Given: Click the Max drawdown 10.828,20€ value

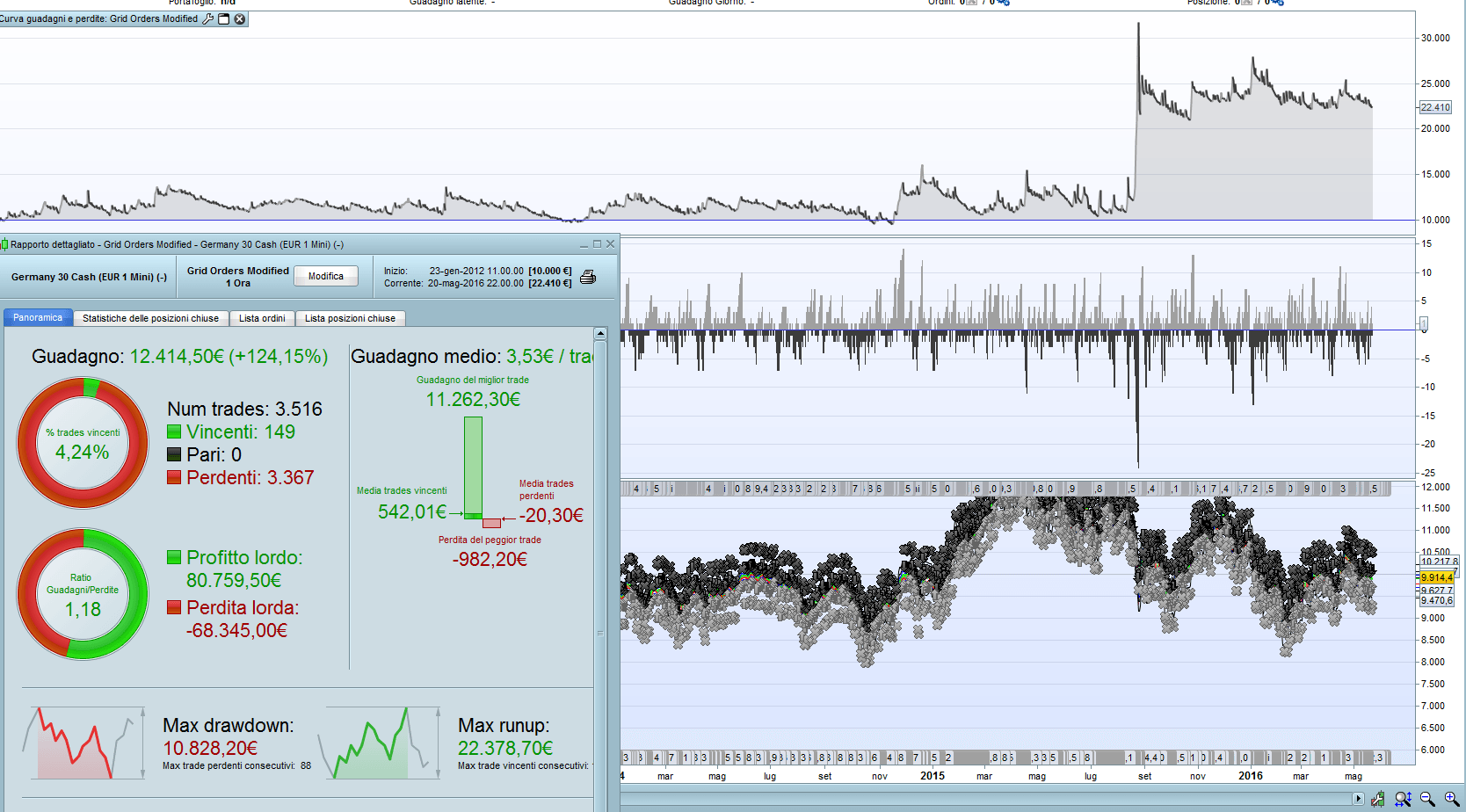Looking at the screenshot, I should [210, 748].
